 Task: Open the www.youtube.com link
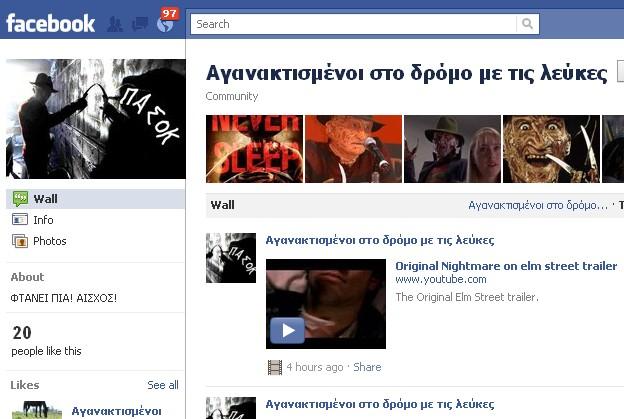point(441,279)
